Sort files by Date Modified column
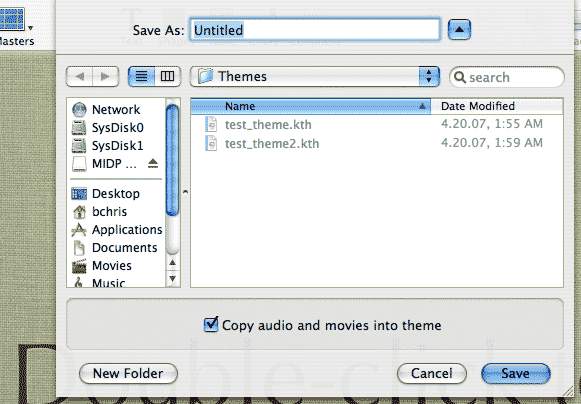Image resolution: width=581 pixels, height=404 pixels. (x=497, y=106)
